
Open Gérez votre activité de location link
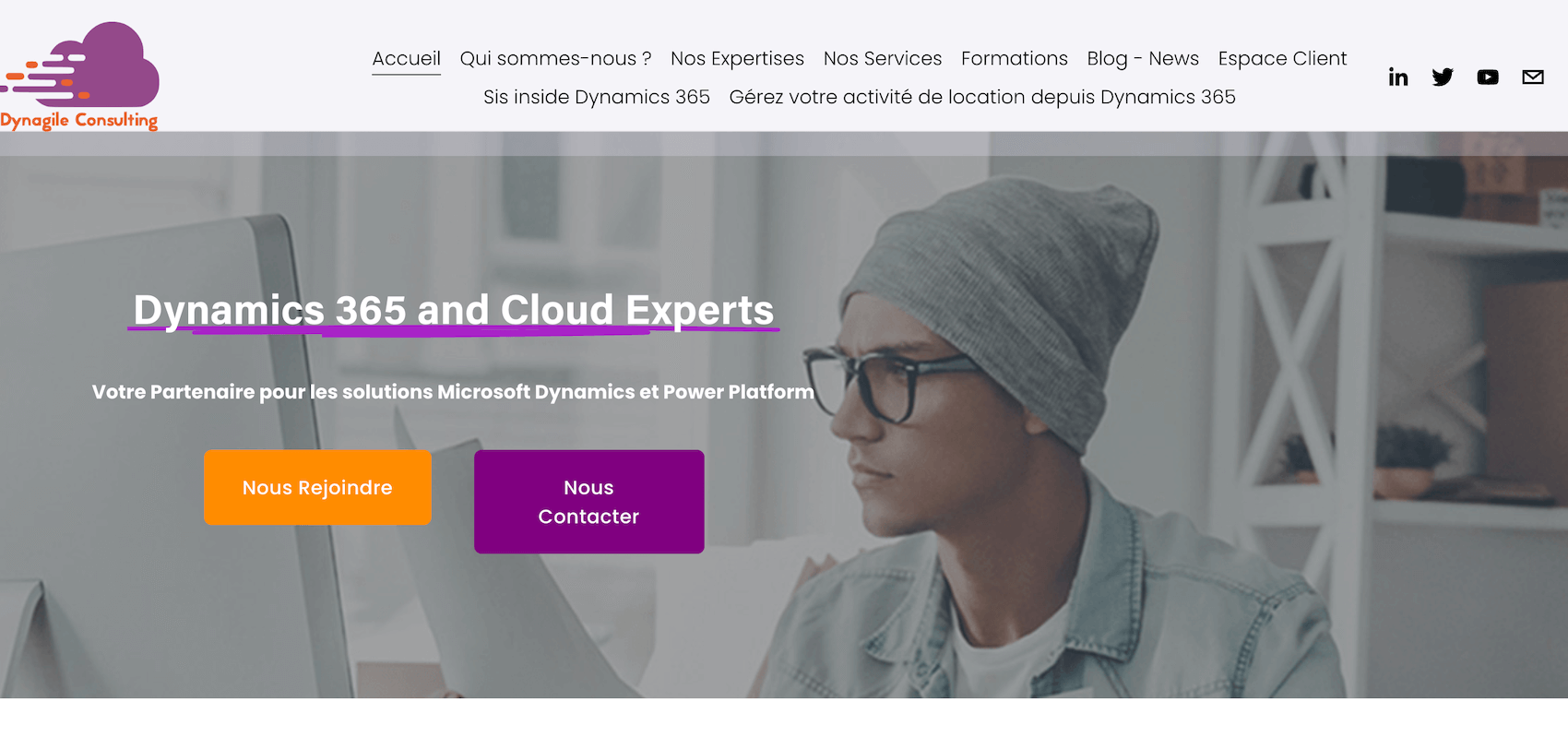click(982, 98)
